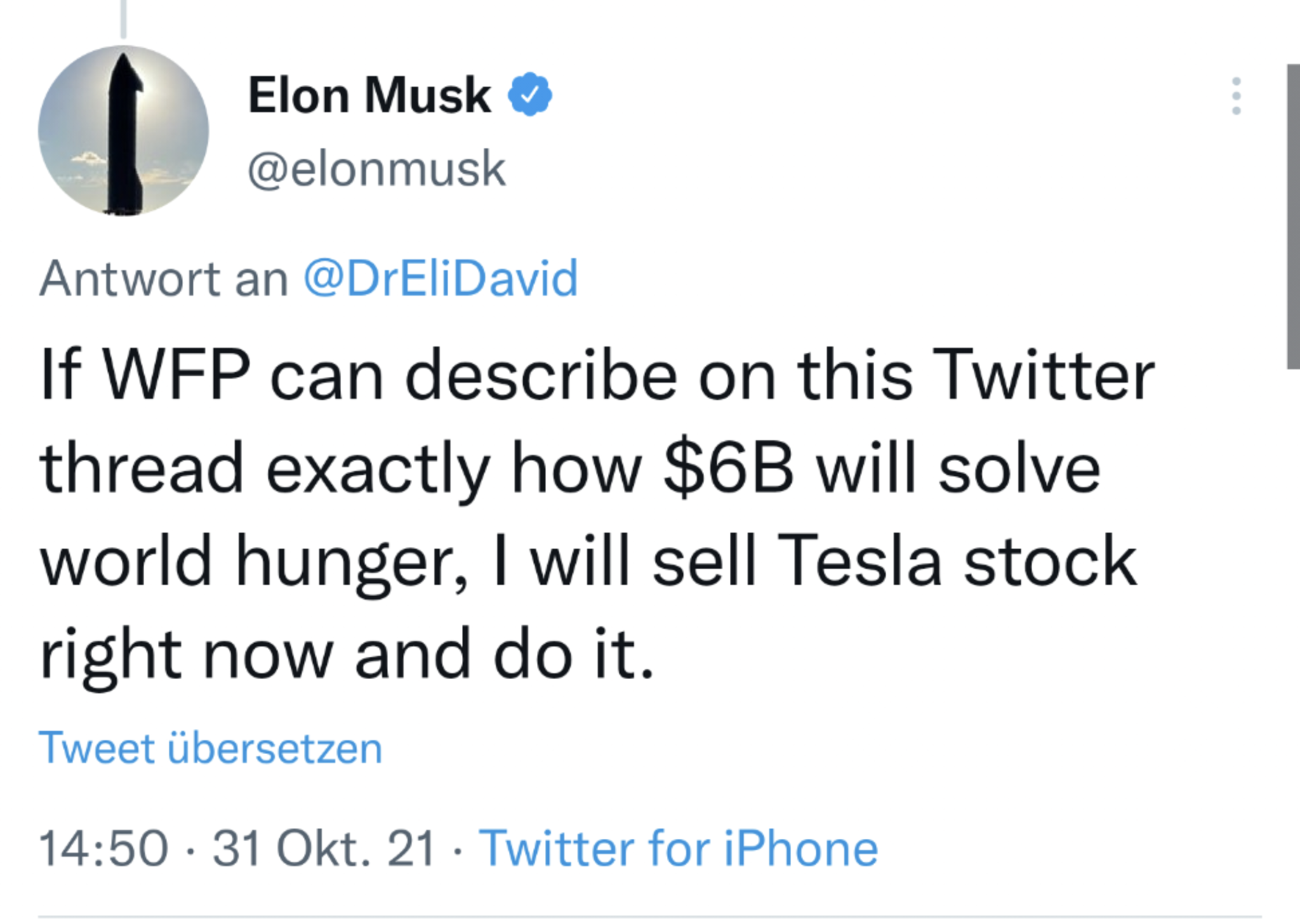
Task: Click the Twitter for iPhone source link
Action: [678, 848]
